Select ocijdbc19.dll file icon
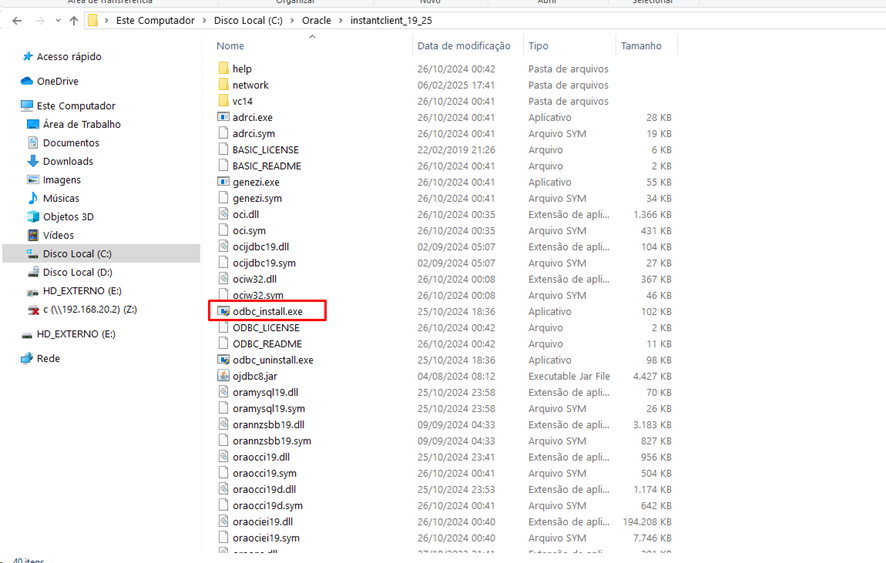This screenshot has width=886, height=563. click(x=223, y=246)
